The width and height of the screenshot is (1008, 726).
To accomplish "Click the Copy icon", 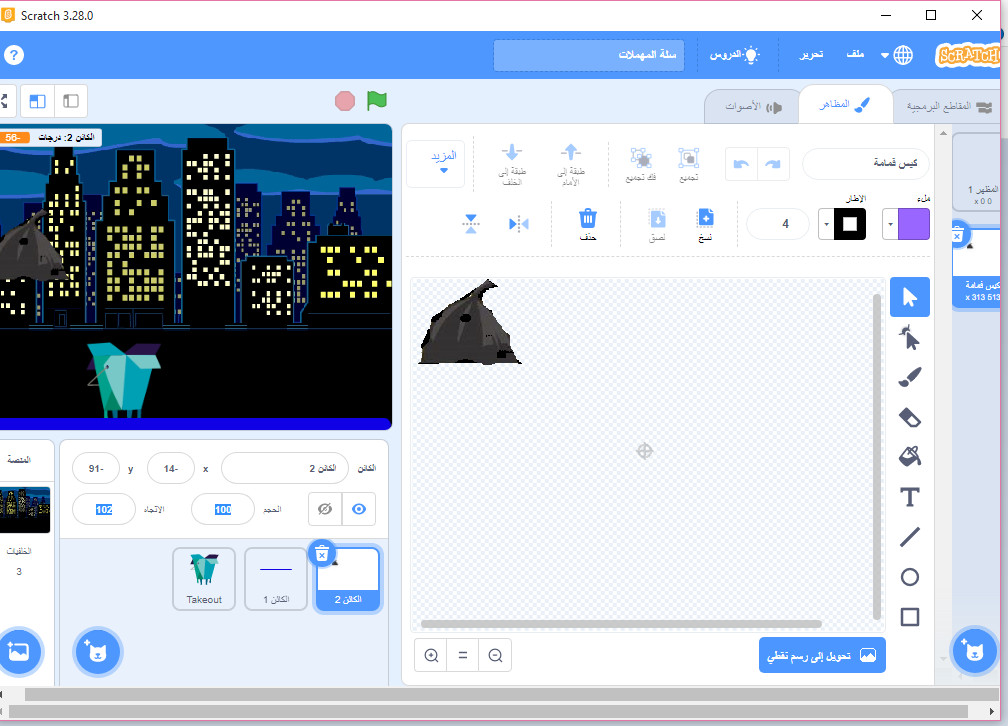I will coord(705,224).
